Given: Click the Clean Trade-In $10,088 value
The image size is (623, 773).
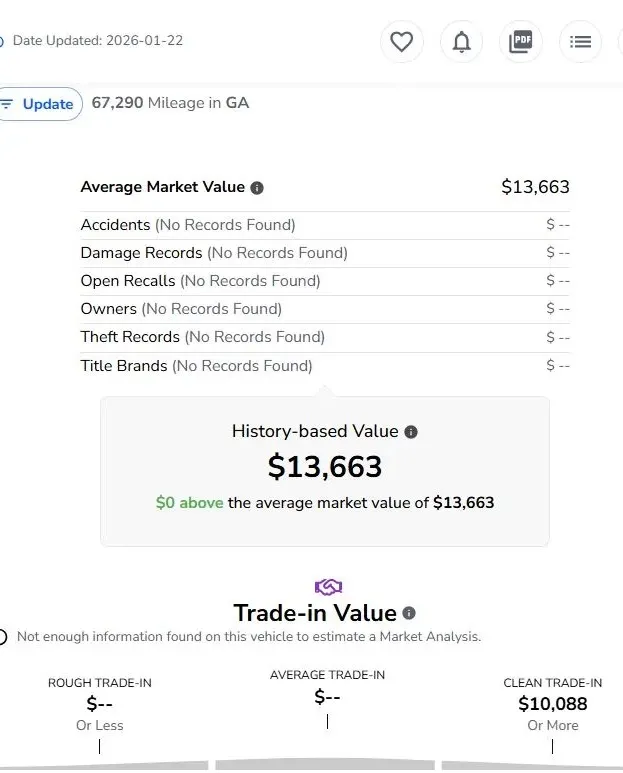Looking at the screenshot, I should point(552,704).
